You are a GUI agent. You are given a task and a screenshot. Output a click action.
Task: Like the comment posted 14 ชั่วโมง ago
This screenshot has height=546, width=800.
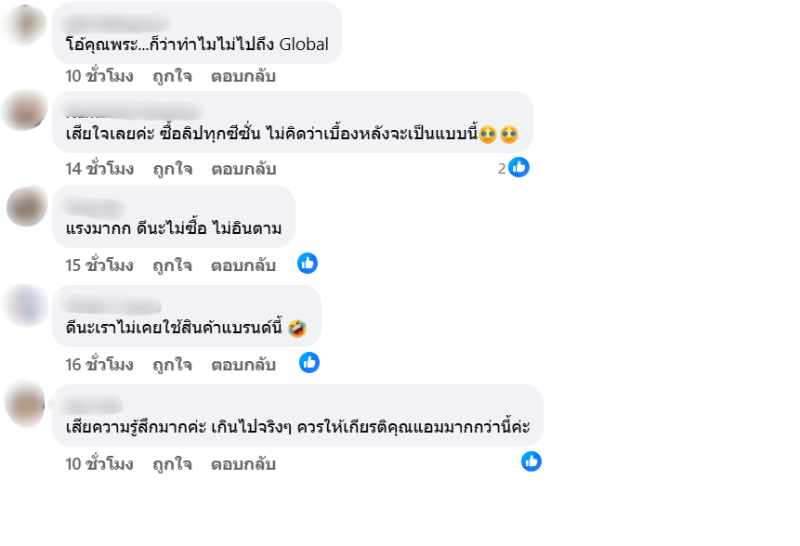(172, 169)
